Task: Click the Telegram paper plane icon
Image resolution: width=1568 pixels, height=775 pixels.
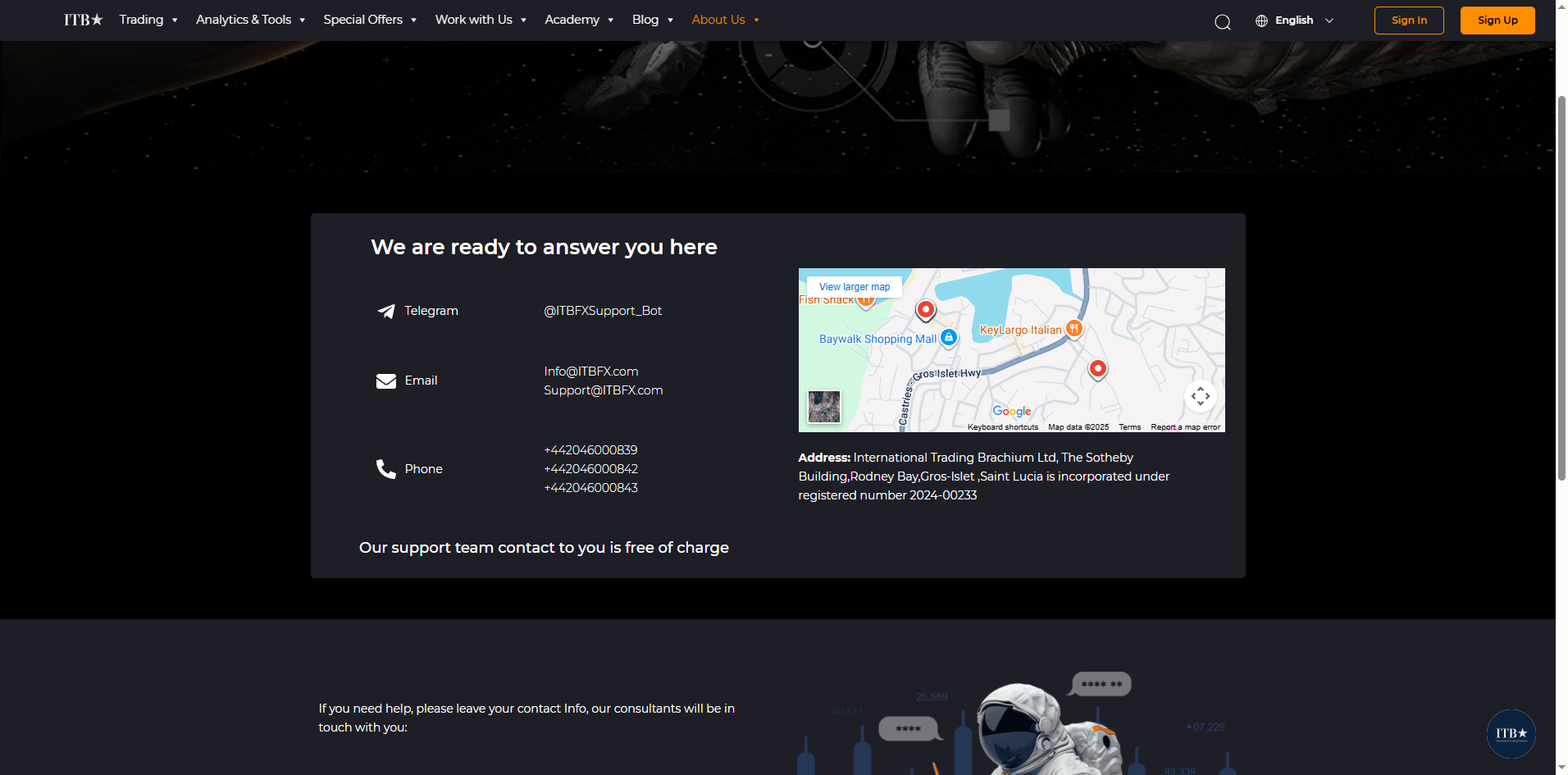Action: [x=386, y=311]
